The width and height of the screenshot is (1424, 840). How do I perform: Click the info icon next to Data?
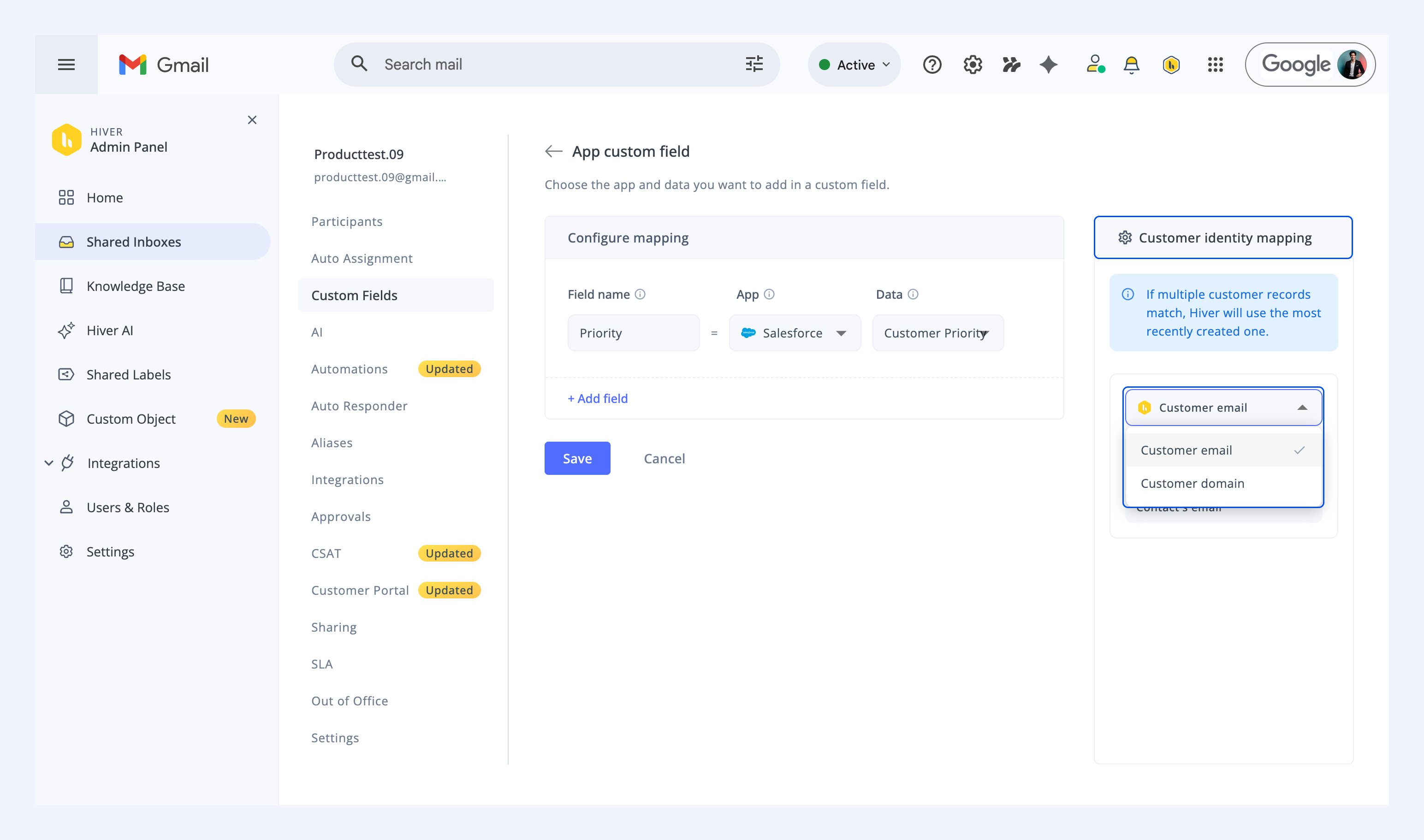point(913,294)
